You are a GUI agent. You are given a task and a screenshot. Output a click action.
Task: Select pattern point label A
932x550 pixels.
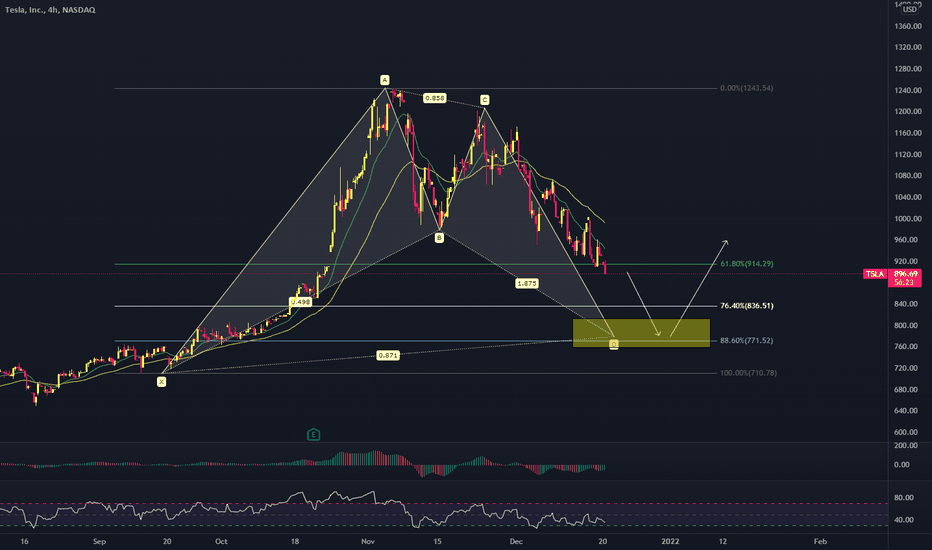click(385, 80)
